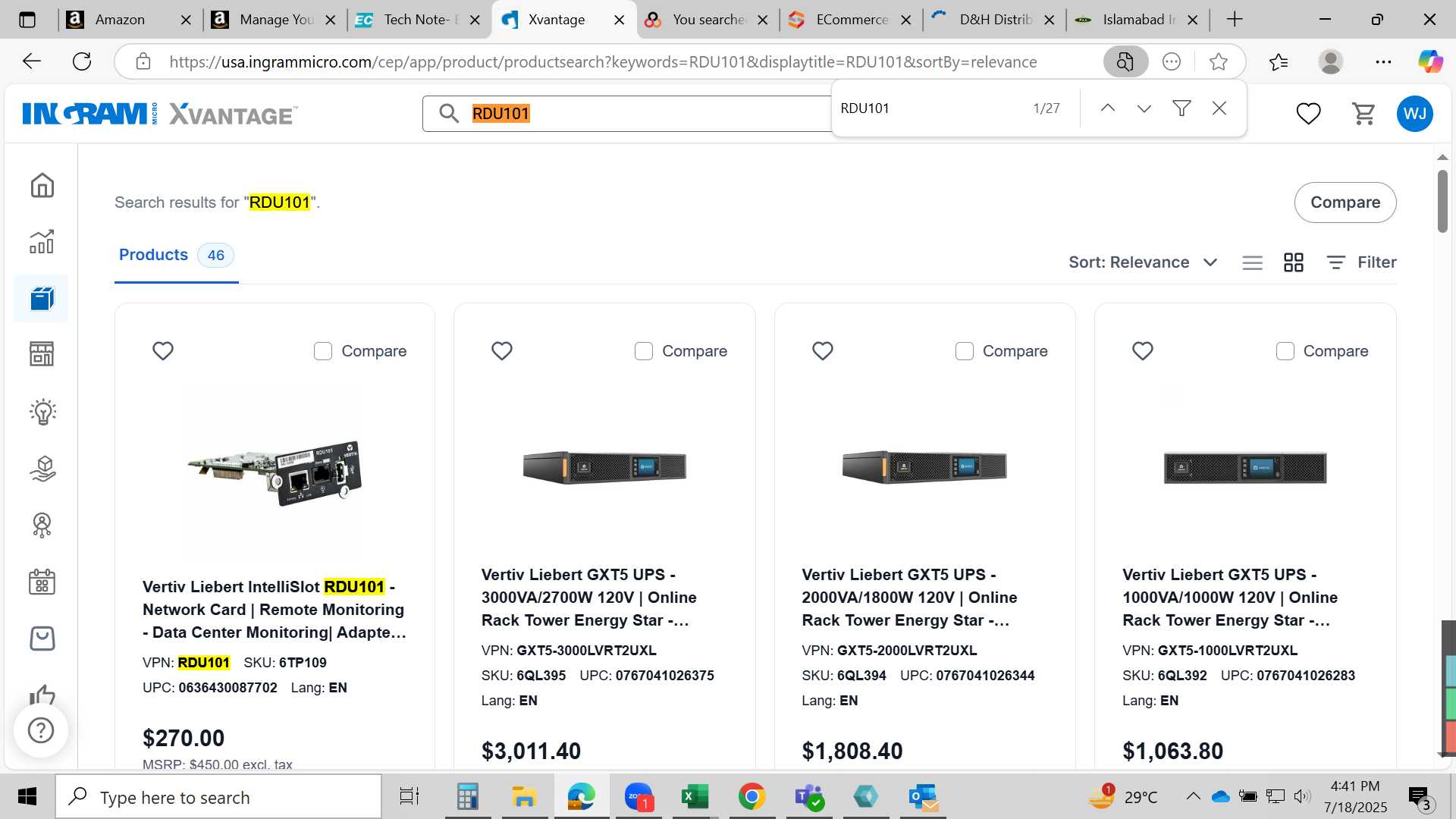
Task: Open Outlook from the taskbar
Action: [923, 796]
